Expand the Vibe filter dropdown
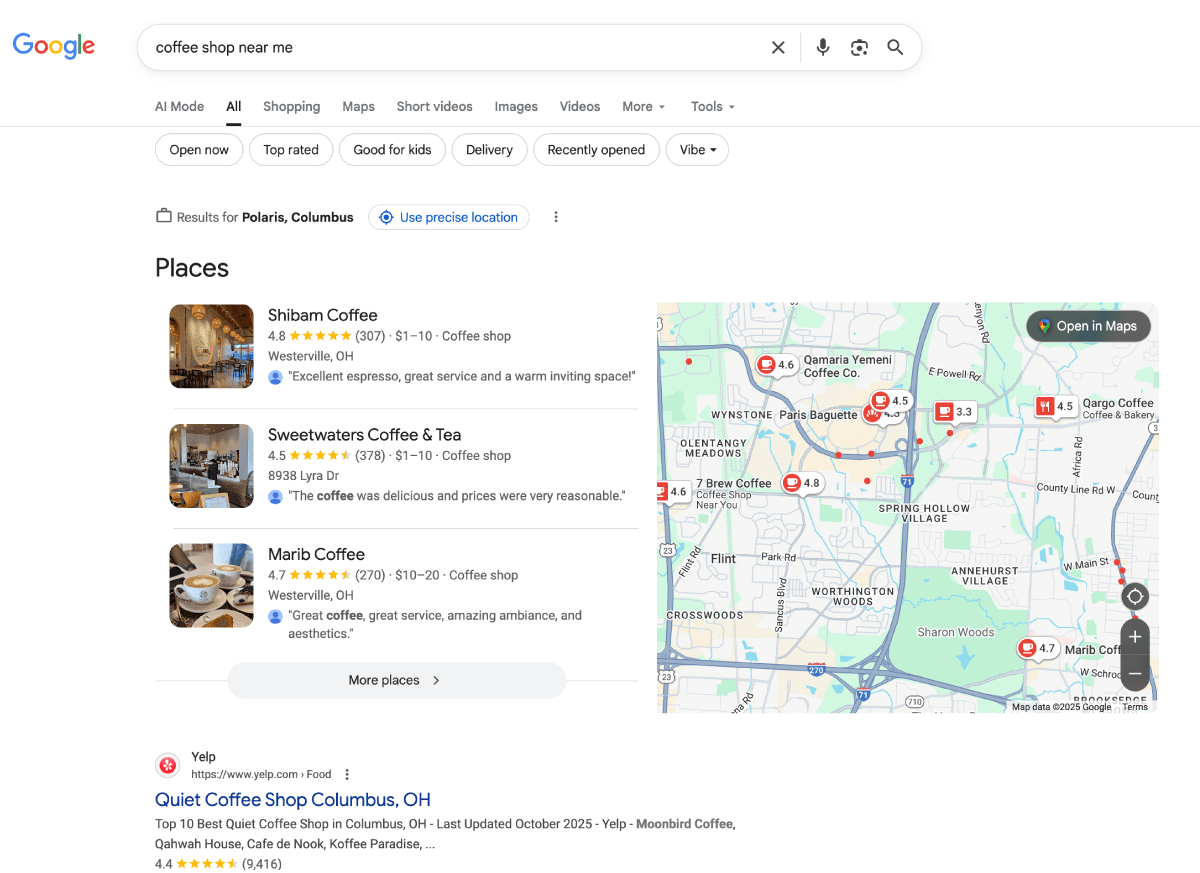The height and width of the screenshot is (873, 1200). click(x=697, y=150)
